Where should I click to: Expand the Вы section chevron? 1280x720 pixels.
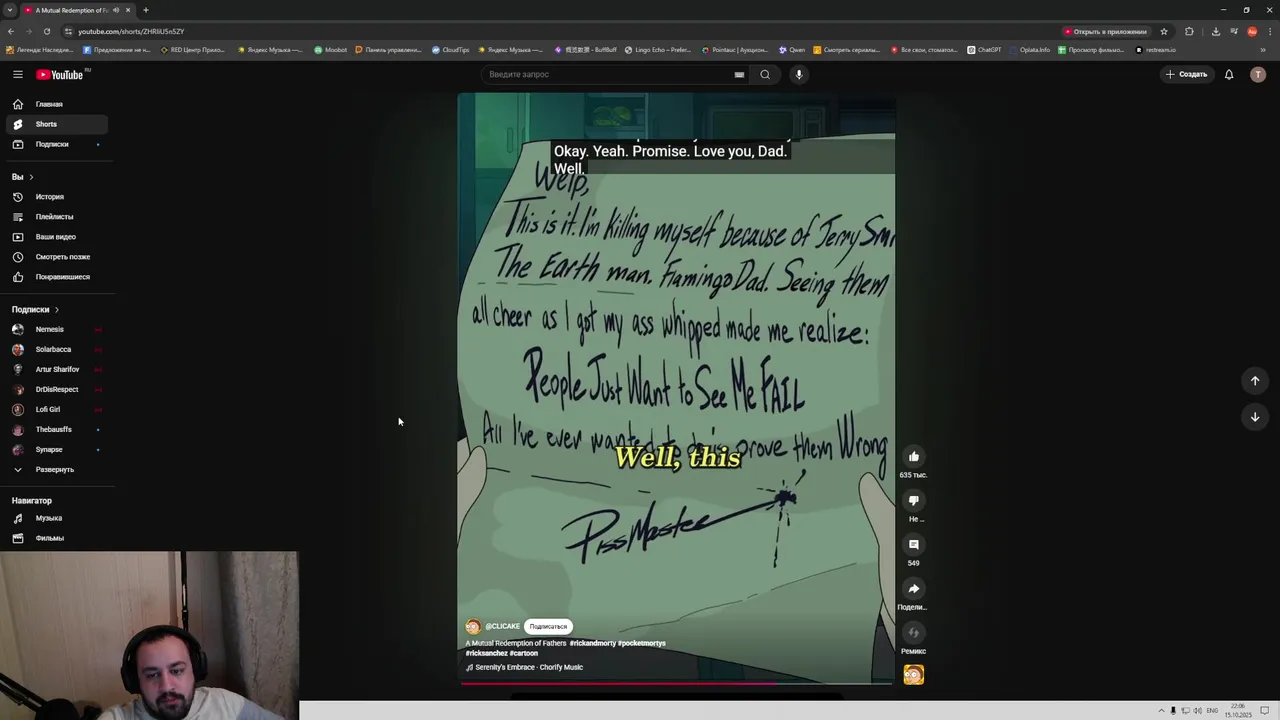point(31,177)
